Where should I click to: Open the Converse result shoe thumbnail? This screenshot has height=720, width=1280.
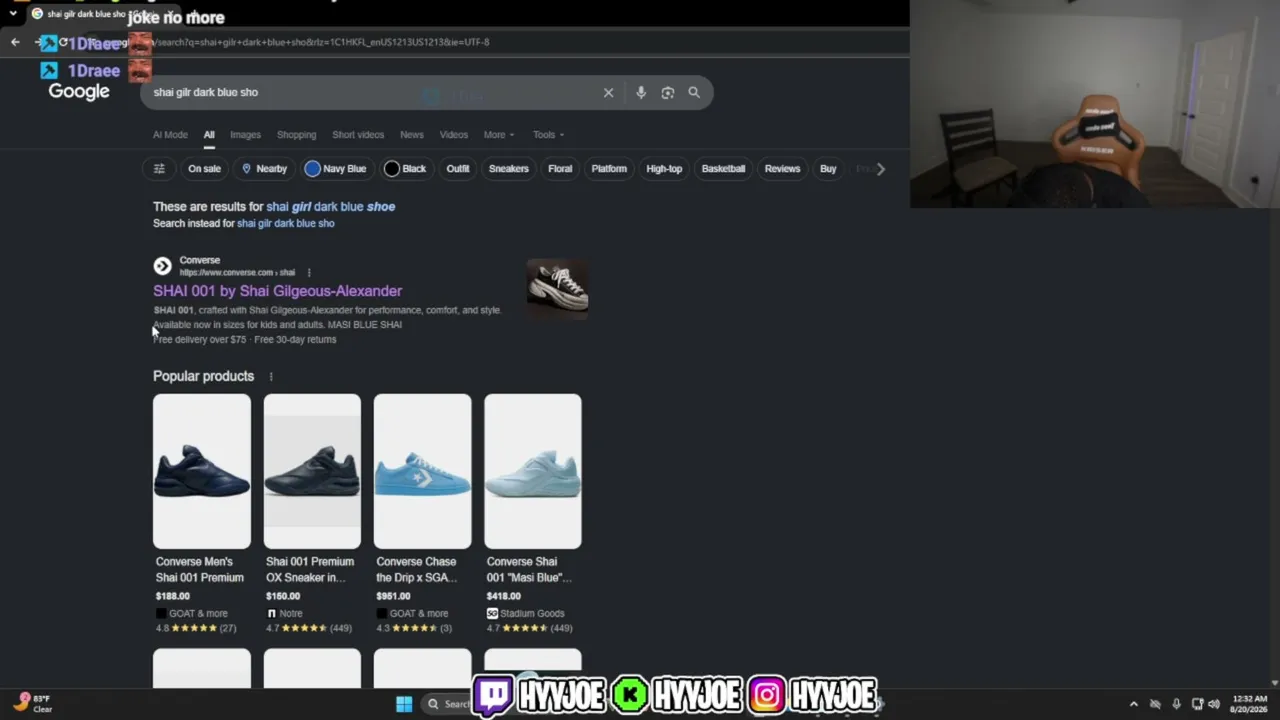point(557,289)
